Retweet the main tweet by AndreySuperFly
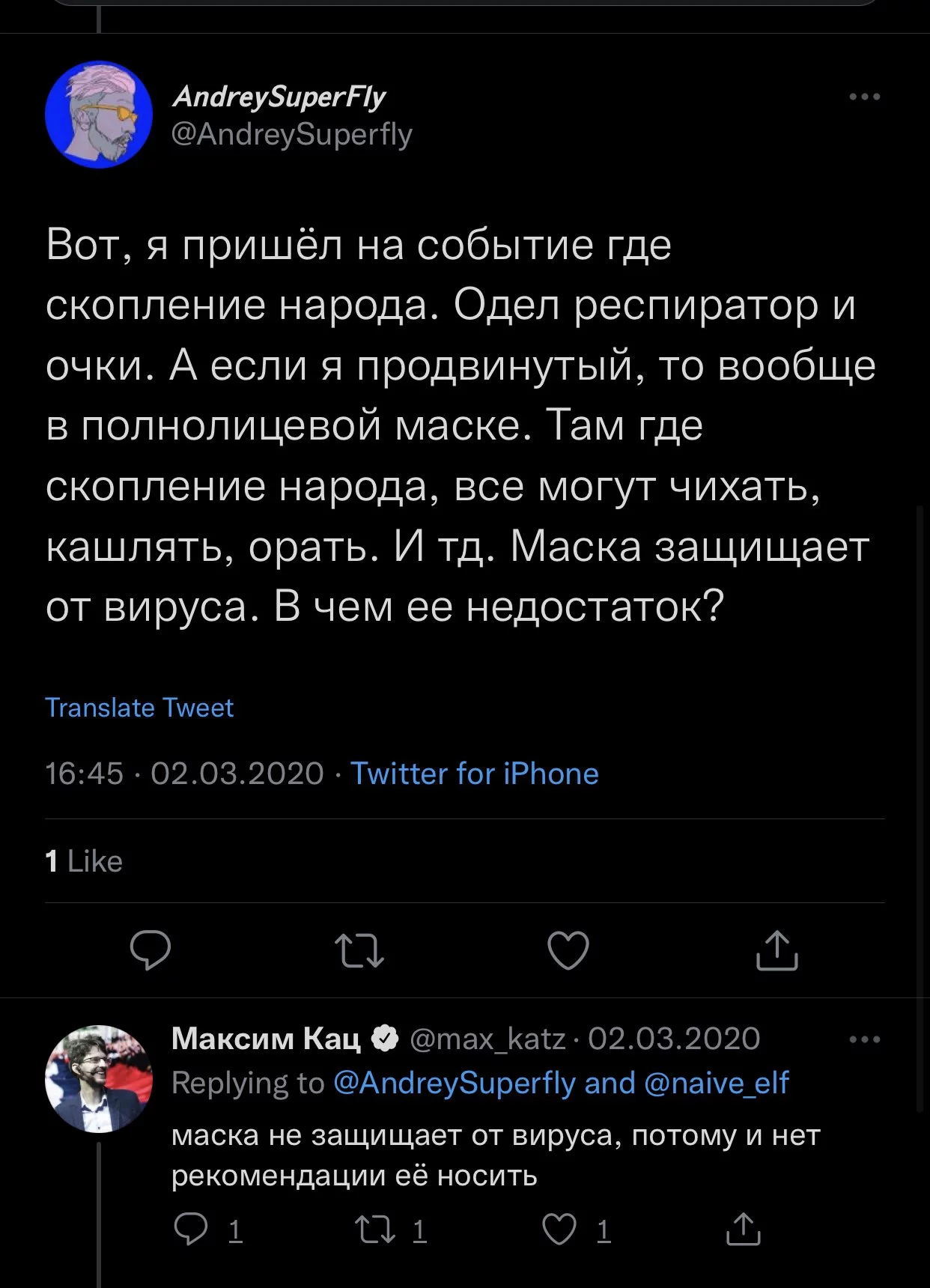The height and width of the screenshot is (1288, 930). [x=359, y=950]
